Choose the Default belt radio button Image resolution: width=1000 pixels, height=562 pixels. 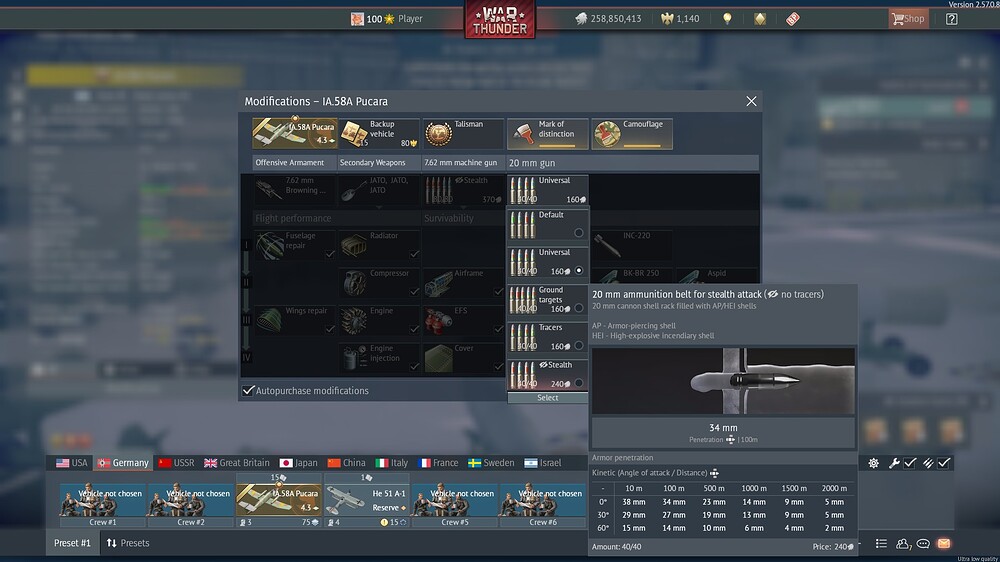click(578, 233)
